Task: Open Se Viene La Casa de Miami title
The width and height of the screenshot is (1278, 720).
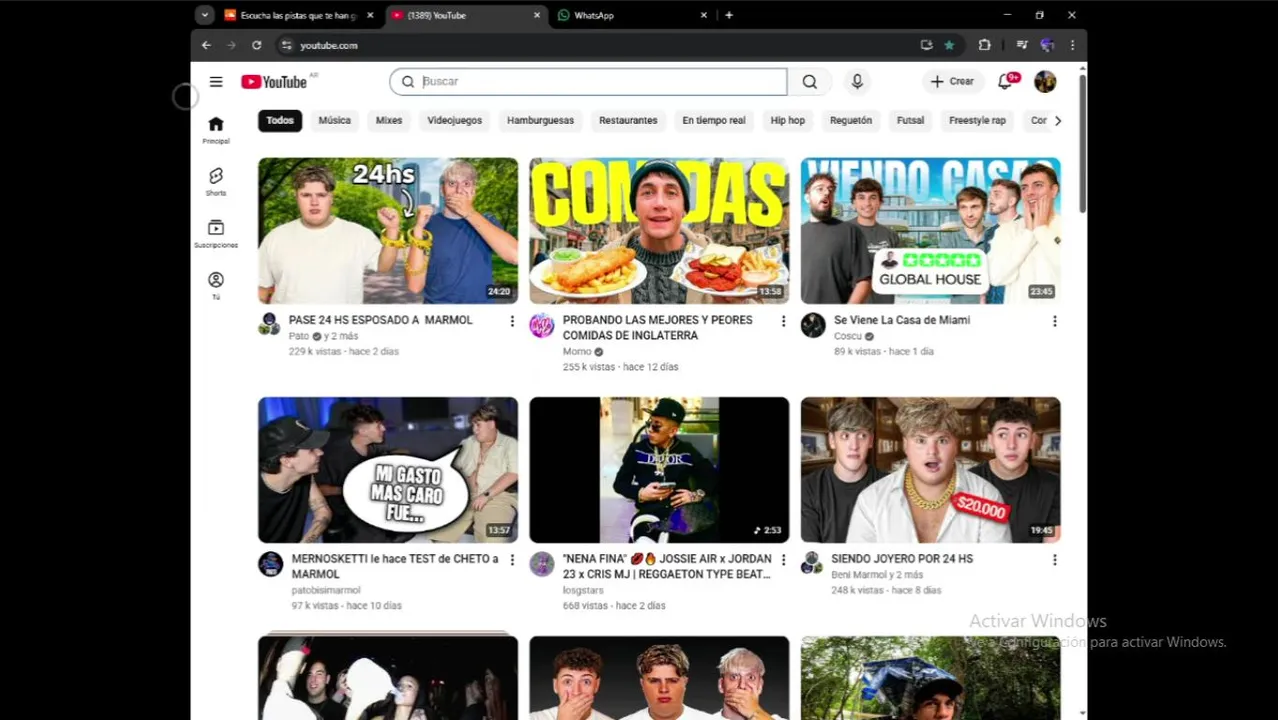Action: [x=902, y=320]
